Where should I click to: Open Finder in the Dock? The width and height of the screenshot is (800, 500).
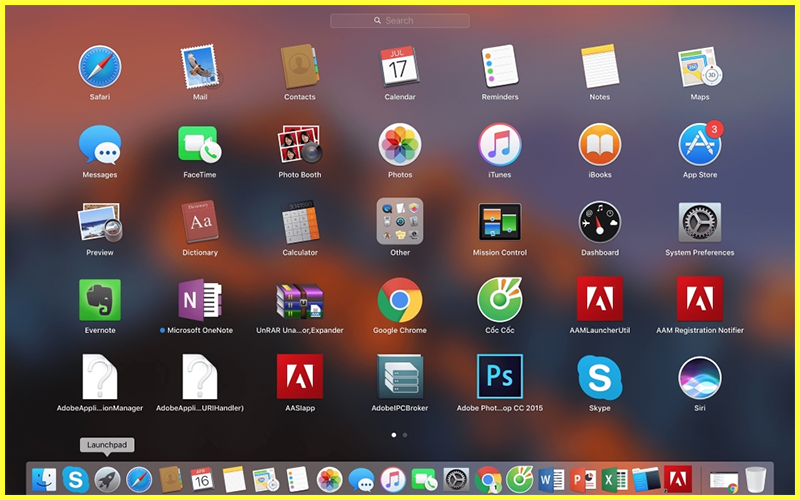pos(44,480)
